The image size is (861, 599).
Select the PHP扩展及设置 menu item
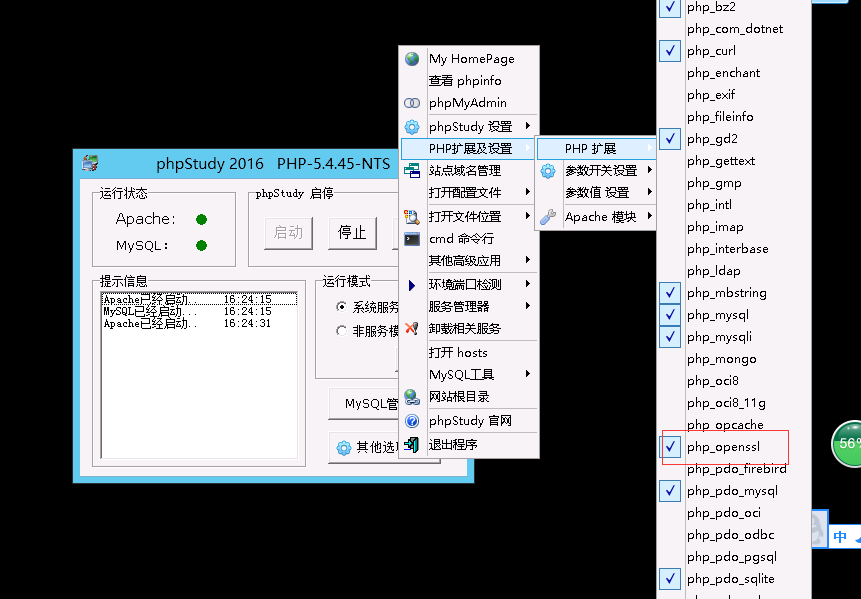coord(468,148)
